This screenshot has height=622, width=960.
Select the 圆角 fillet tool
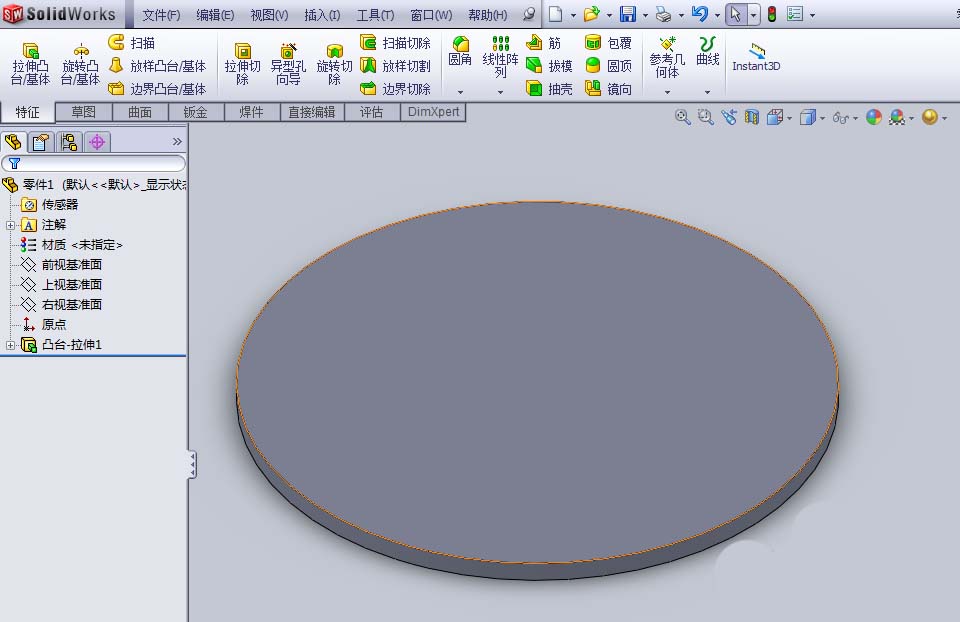pos(460,51)
